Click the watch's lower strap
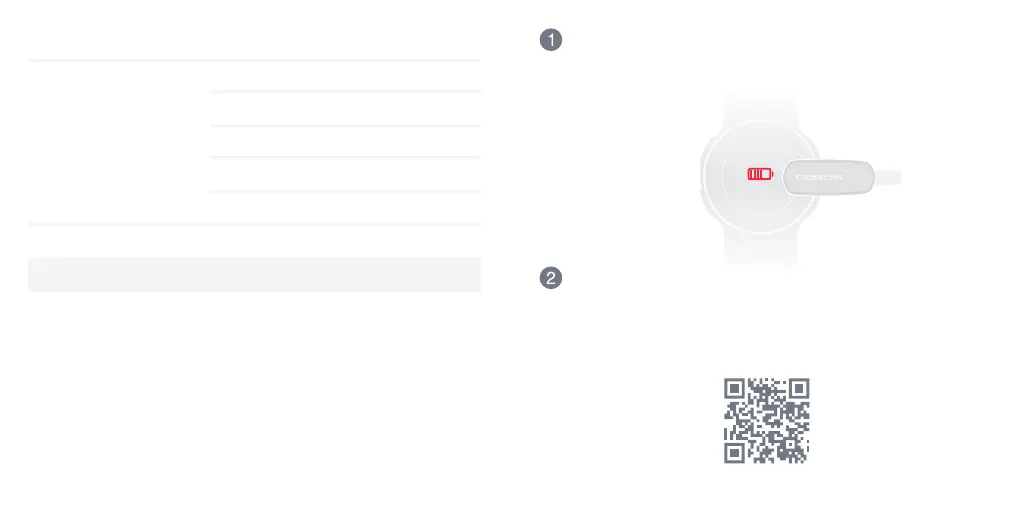 [760, 250]
